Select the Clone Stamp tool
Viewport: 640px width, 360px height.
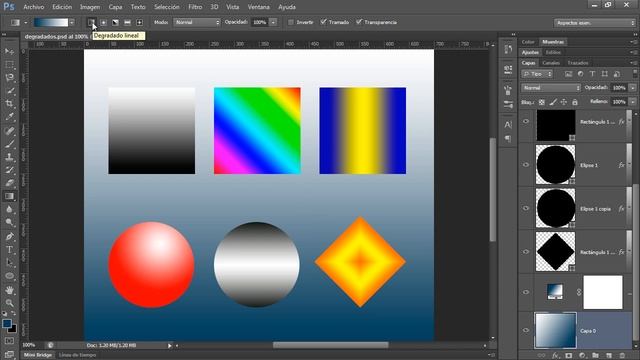point(9,157)
